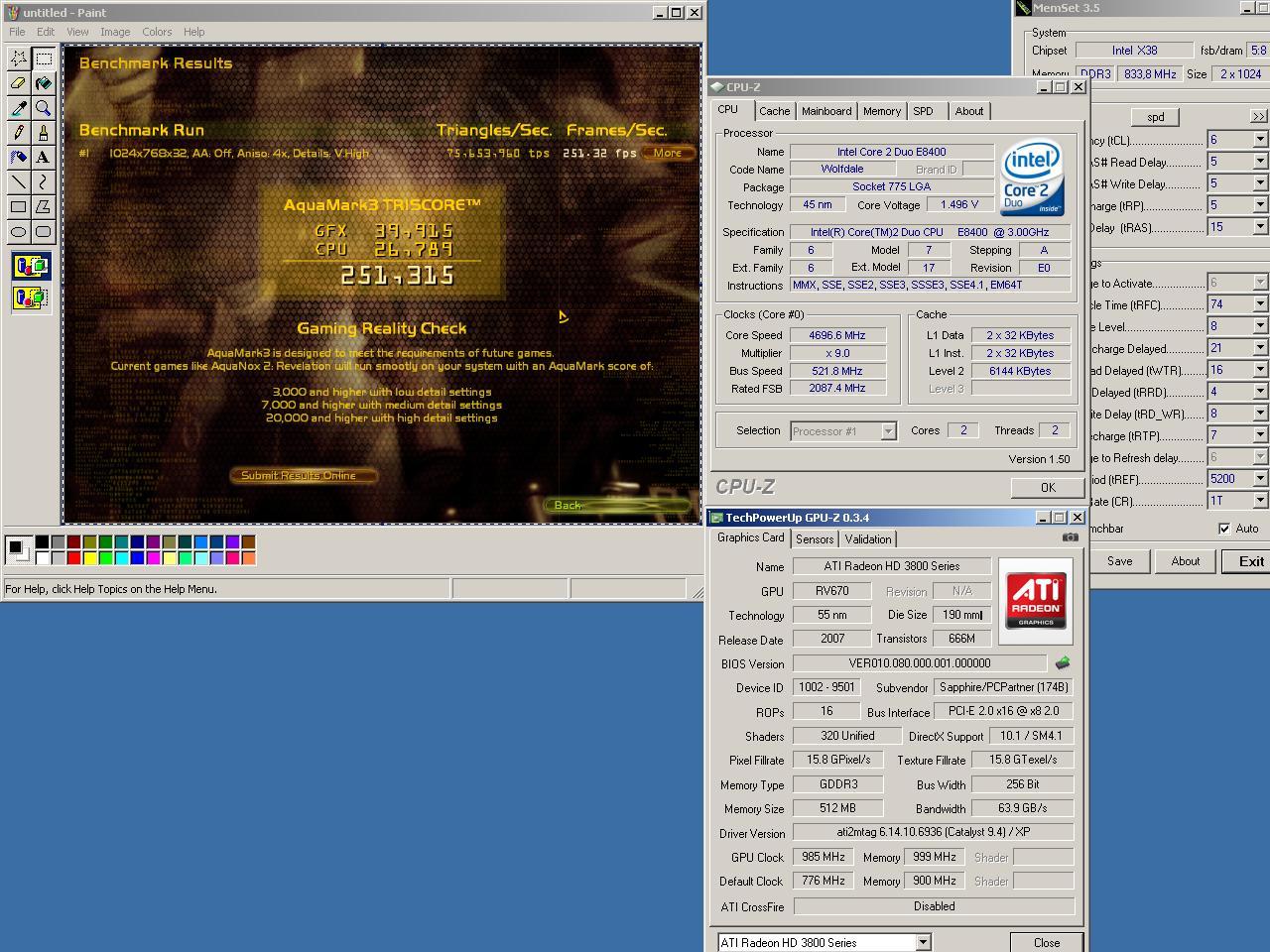Pick the Fill With Color bucket tool
1270x952 pixels.
(44, 83)
